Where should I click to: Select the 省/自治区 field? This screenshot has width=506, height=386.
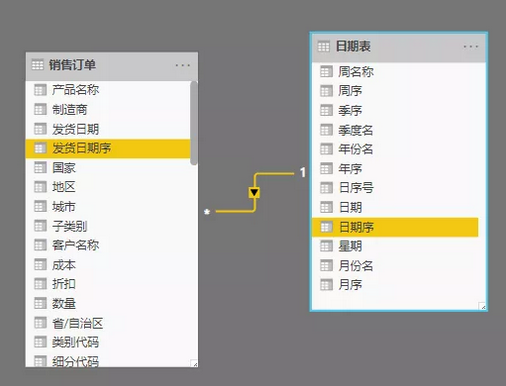(x=108, y=323)
